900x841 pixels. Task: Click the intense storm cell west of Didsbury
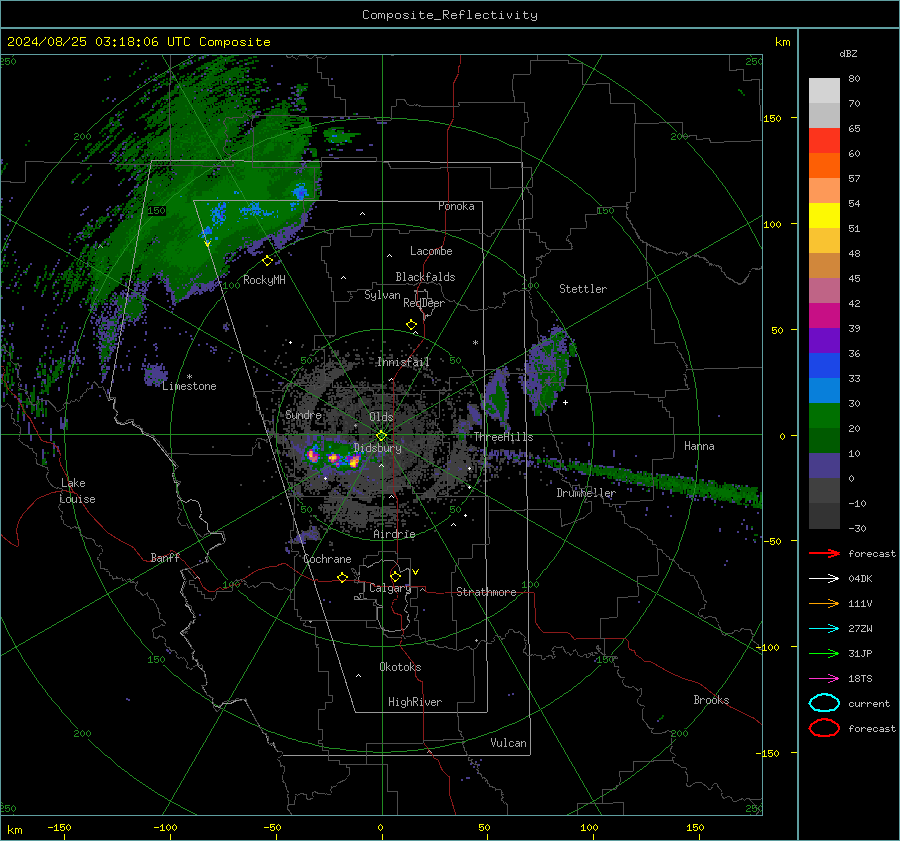[333, 457]
